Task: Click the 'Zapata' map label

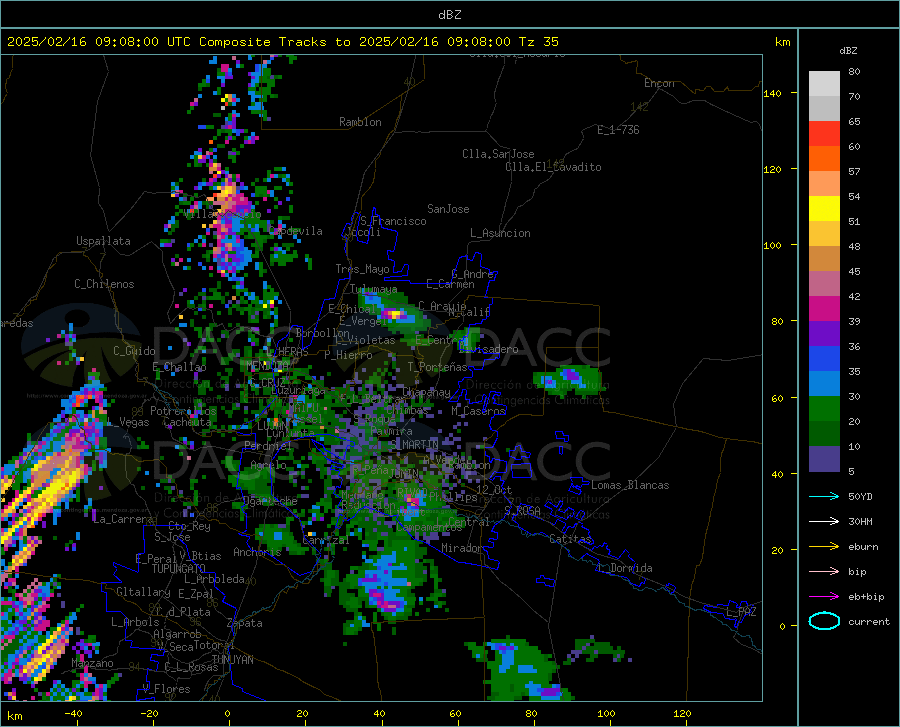Action: pyautogui.click(x=245, y=623)
